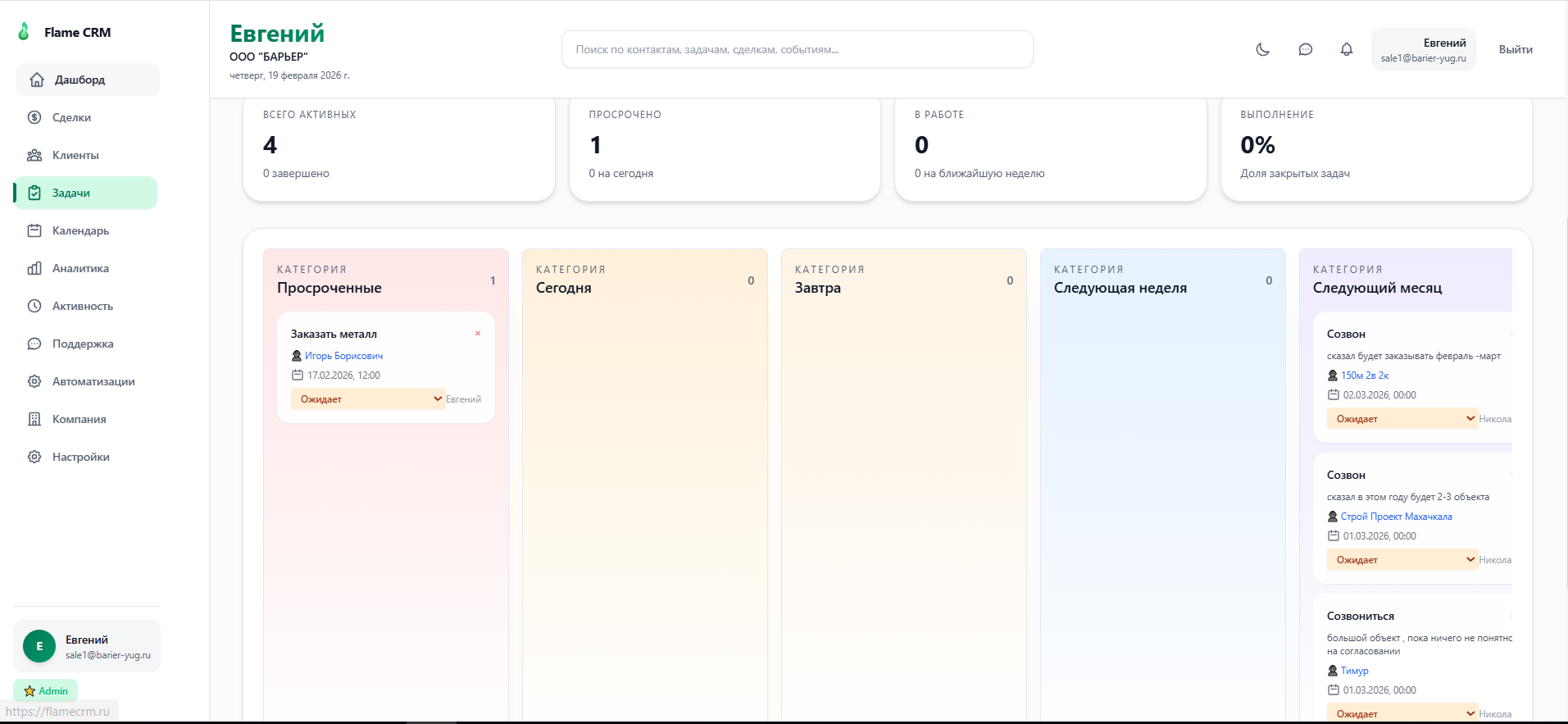This screenshot has height=724, width=1568.
Task: Delete the Заказать металл task with the red x
Action: click(478, 334)
